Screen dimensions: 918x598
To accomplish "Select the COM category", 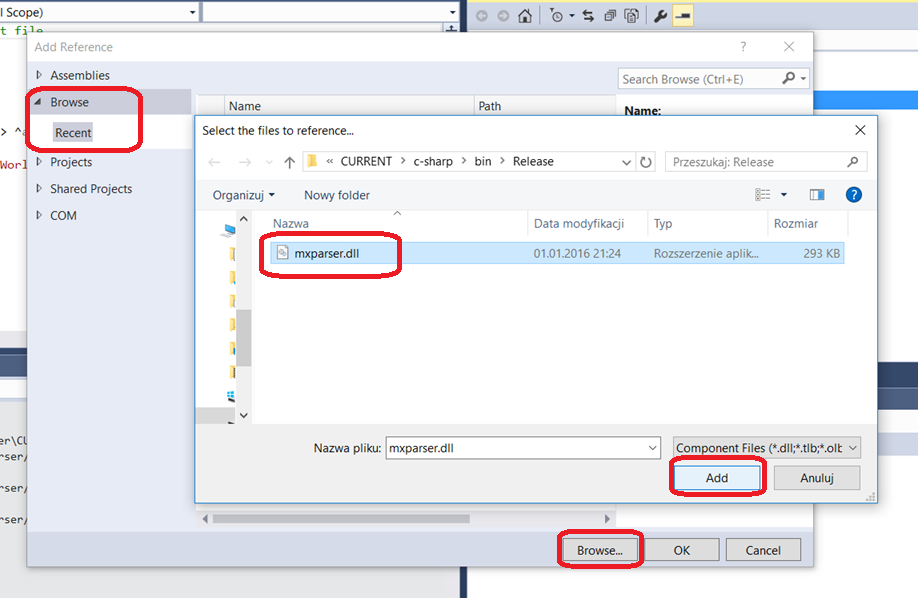I will coord(65,215).
